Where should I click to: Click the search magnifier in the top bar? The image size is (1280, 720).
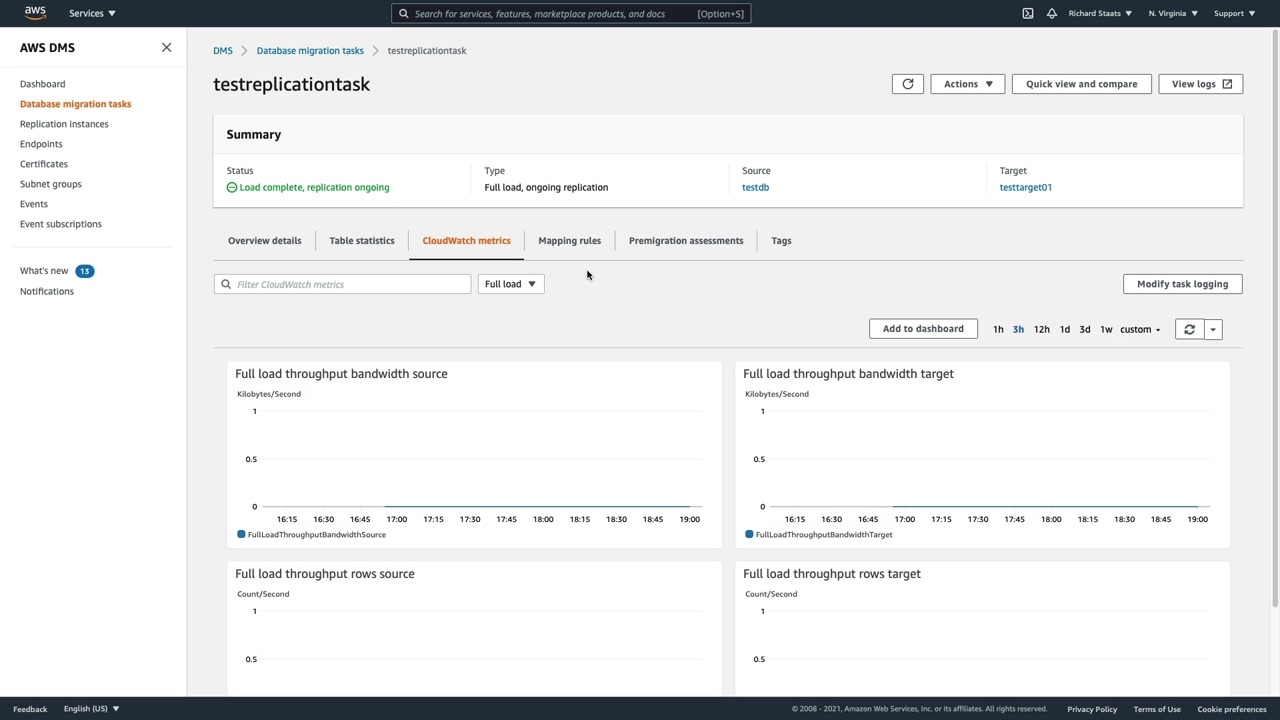(404, 13)
